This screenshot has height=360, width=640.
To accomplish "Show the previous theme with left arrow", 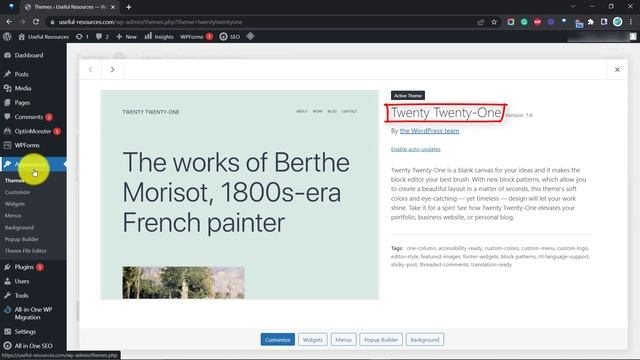I will point(90,69).
